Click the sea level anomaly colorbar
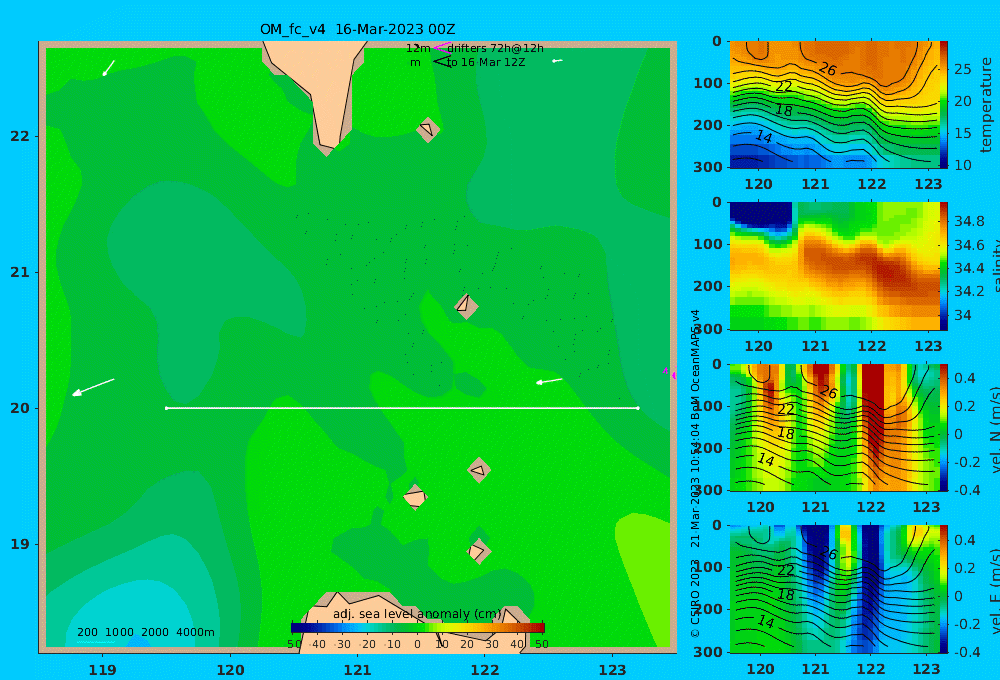Viewport: 1000px width, 680px height. 418,628
